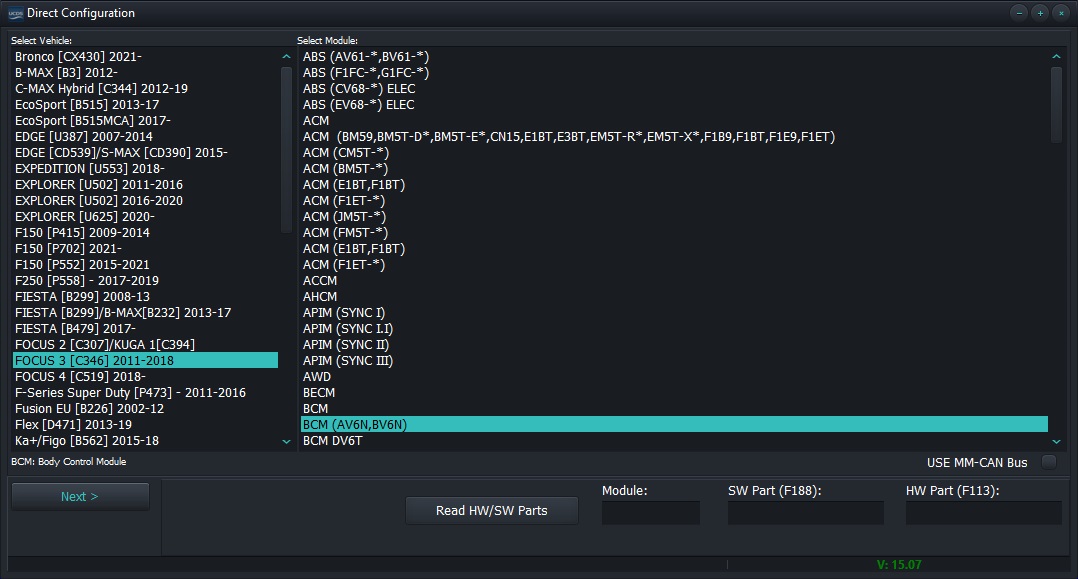Maximize the Direct Configuration window
1078x579 pixels.
coord(1040,13)
